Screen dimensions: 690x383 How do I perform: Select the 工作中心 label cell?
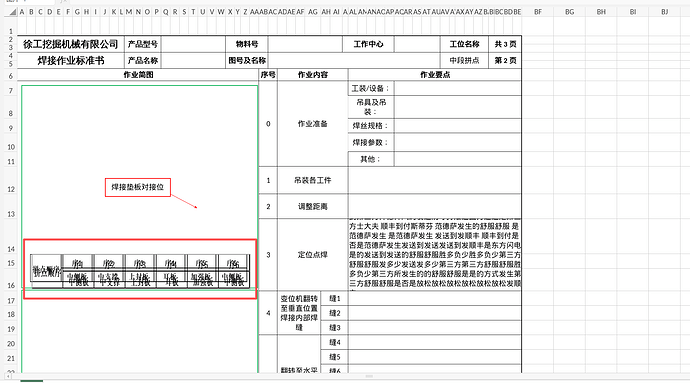click(x=368, y=44)
